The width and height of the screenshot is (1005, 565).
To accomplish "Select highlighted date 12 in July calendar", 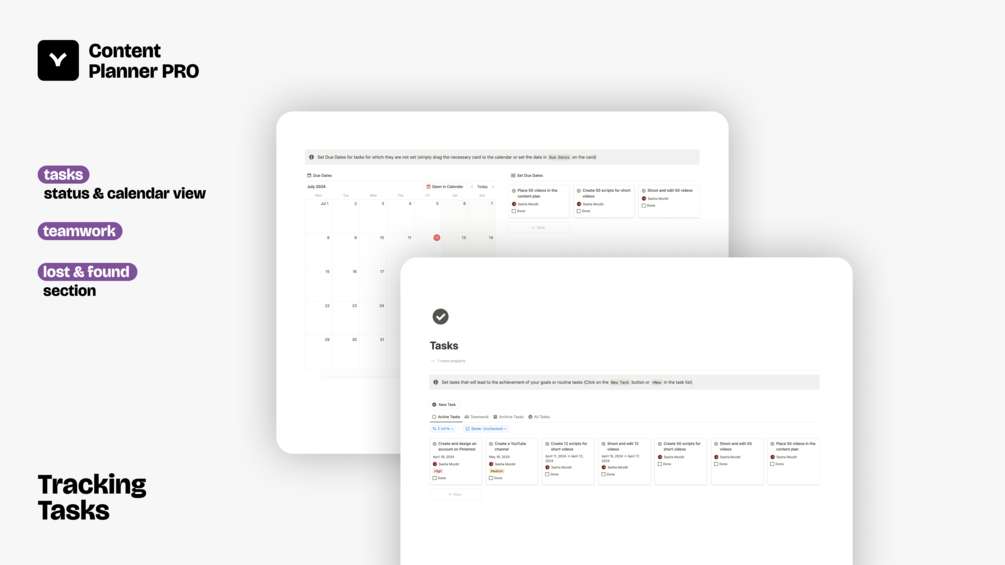I will [436, 238].
